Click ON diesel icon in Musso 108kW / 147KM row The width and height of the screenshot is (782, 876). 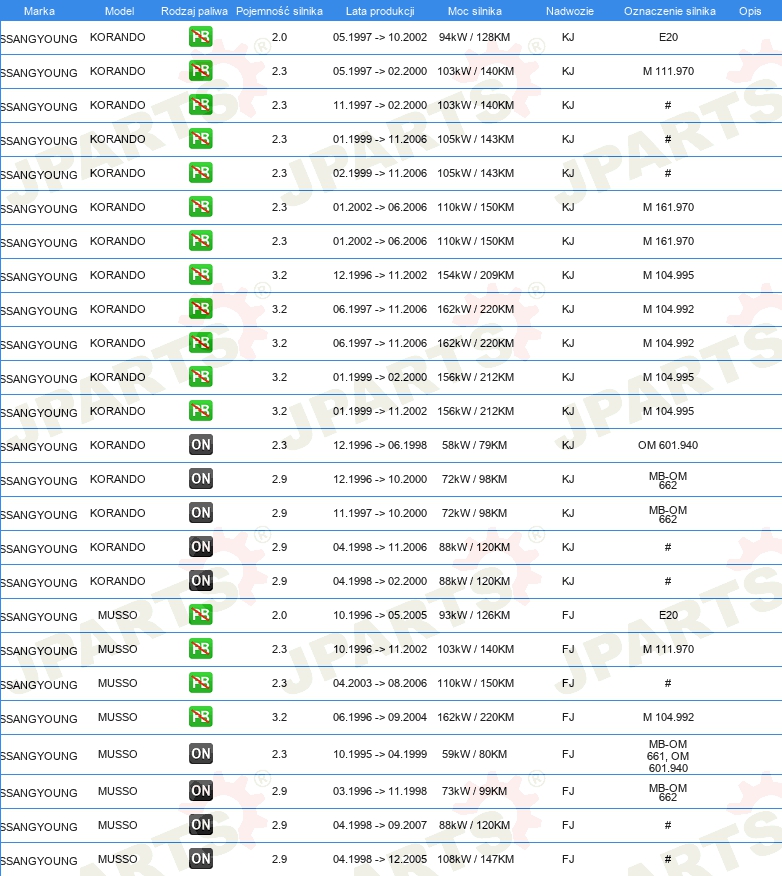coord(201,859)
